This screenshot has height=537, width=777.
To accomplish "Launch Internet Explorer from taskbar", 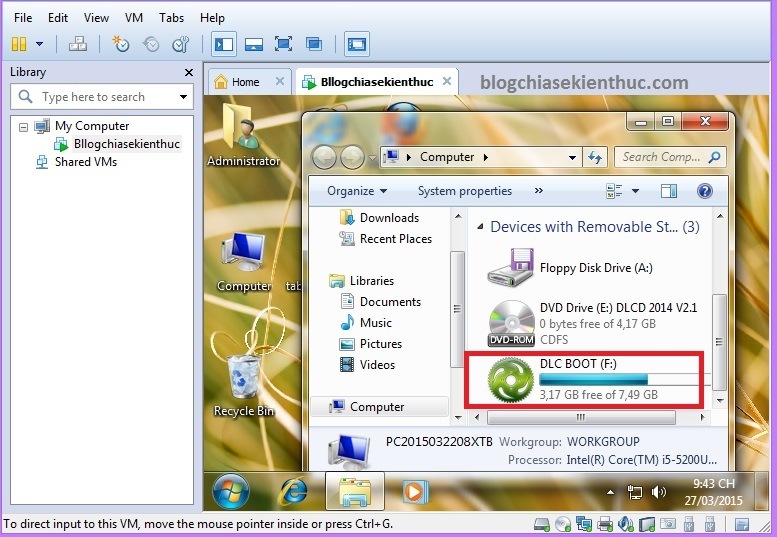I will click(x=293, y=492).
